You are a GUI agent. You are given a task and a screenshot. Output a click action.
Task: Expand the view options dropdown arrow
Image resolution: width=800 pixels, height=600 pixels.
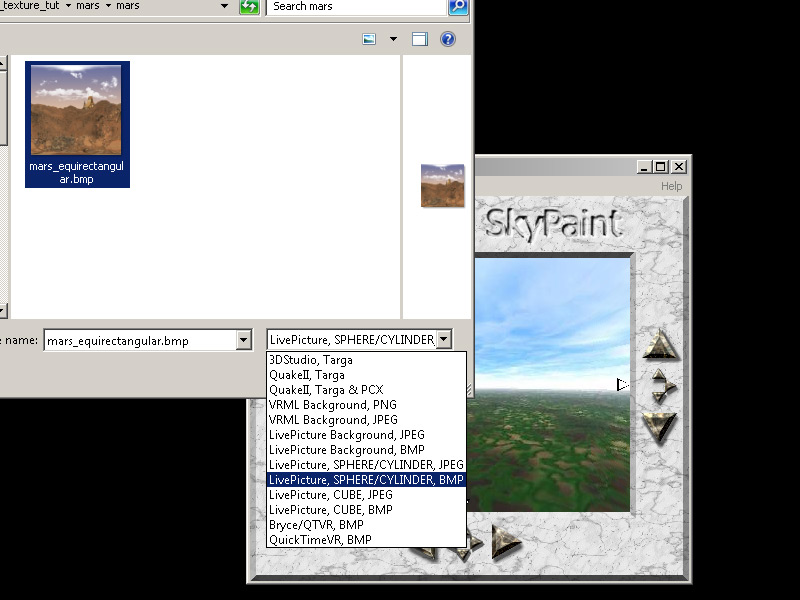coord(393,39)
